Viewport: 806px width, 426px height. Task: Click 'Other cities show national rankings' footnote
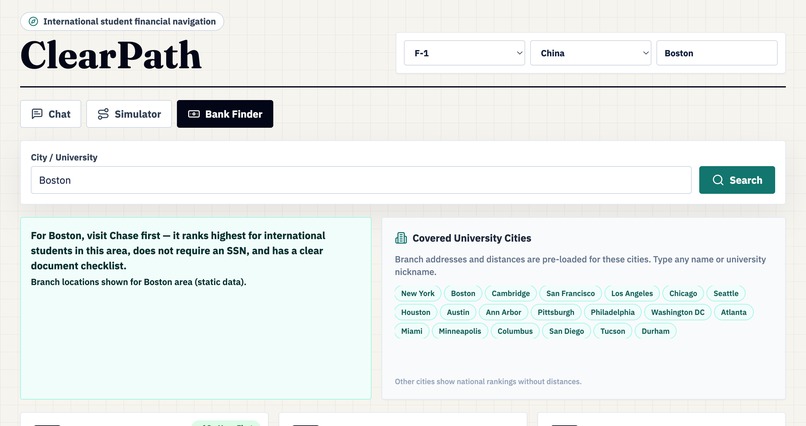488,381
